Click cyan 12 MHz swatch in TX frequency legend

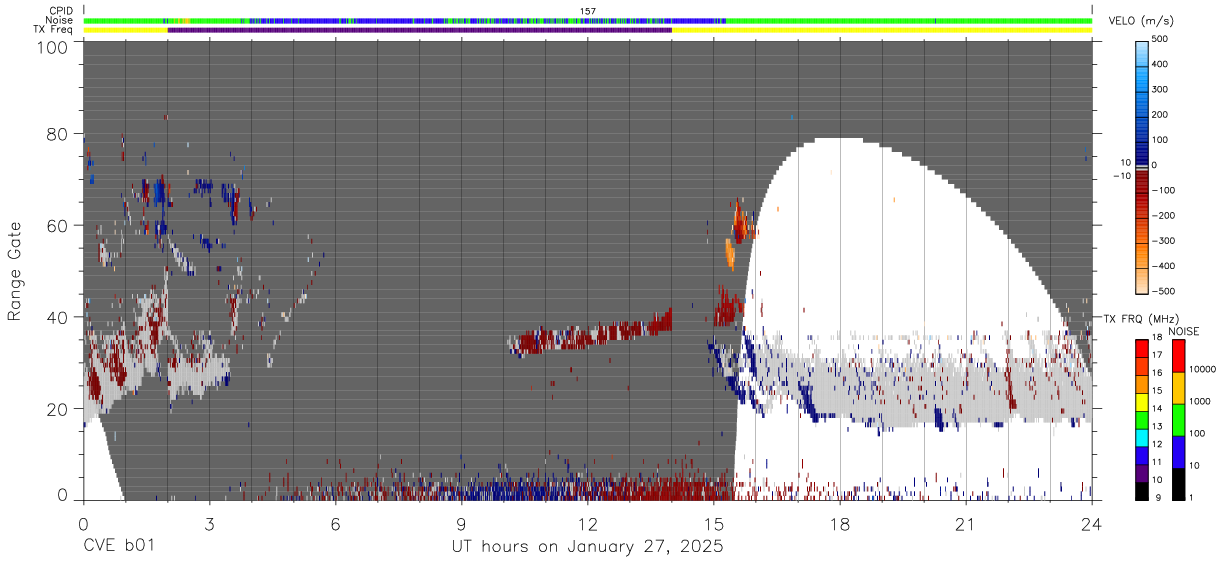click(1141, 437)
